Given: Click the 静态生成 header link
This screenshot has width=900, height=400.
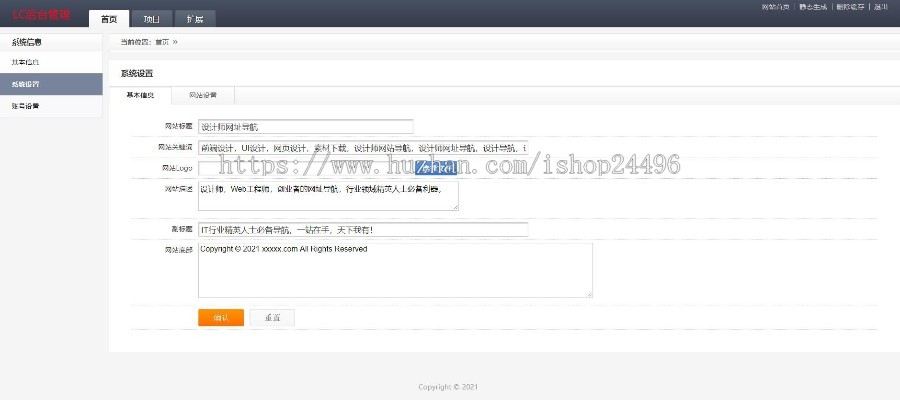Looking at the screenshot, I should pyautogui.click(x=813, y=7).
